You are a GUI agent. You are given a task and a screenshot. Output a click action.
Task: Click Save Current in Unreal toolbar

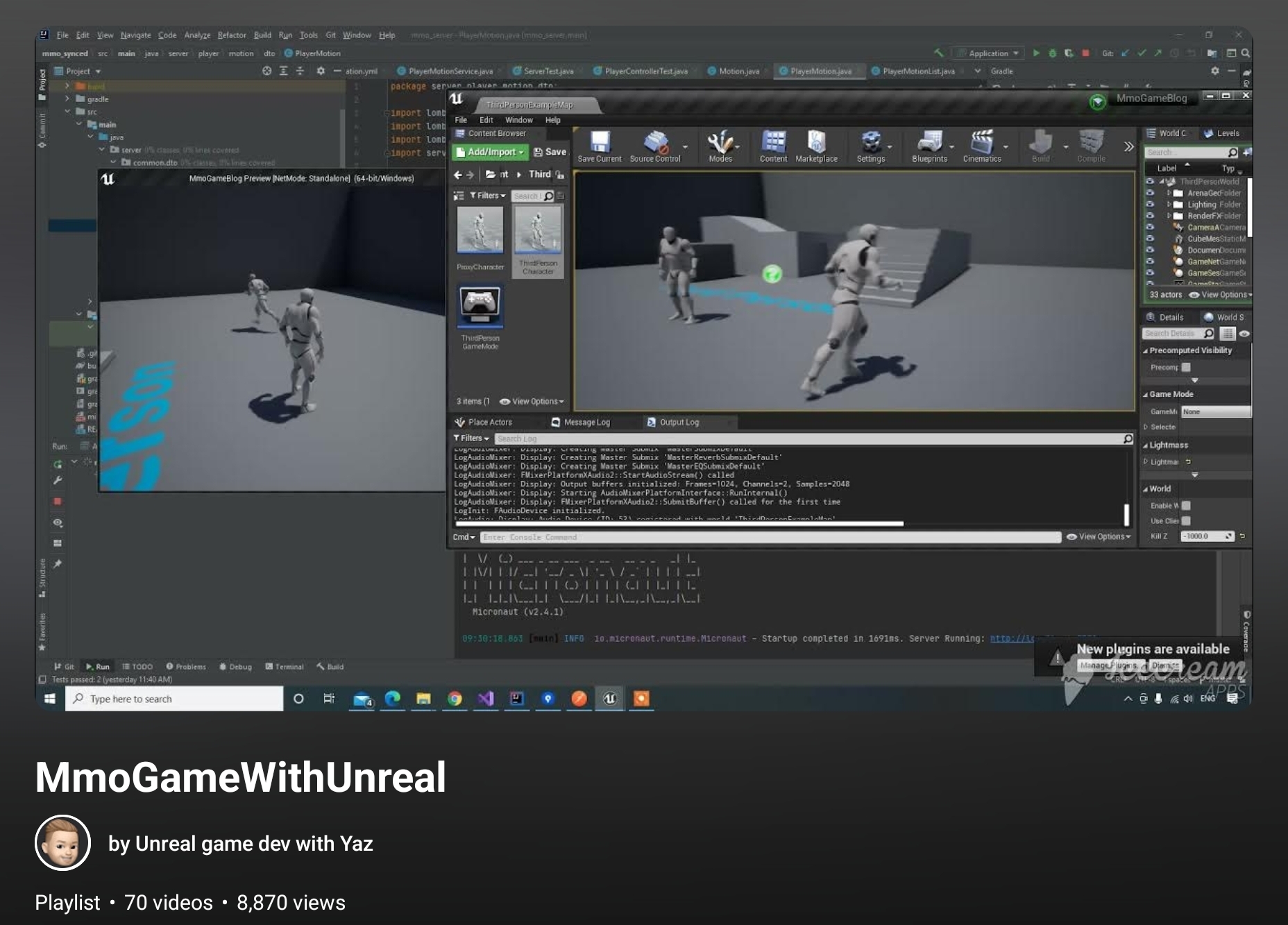[600, 146]
